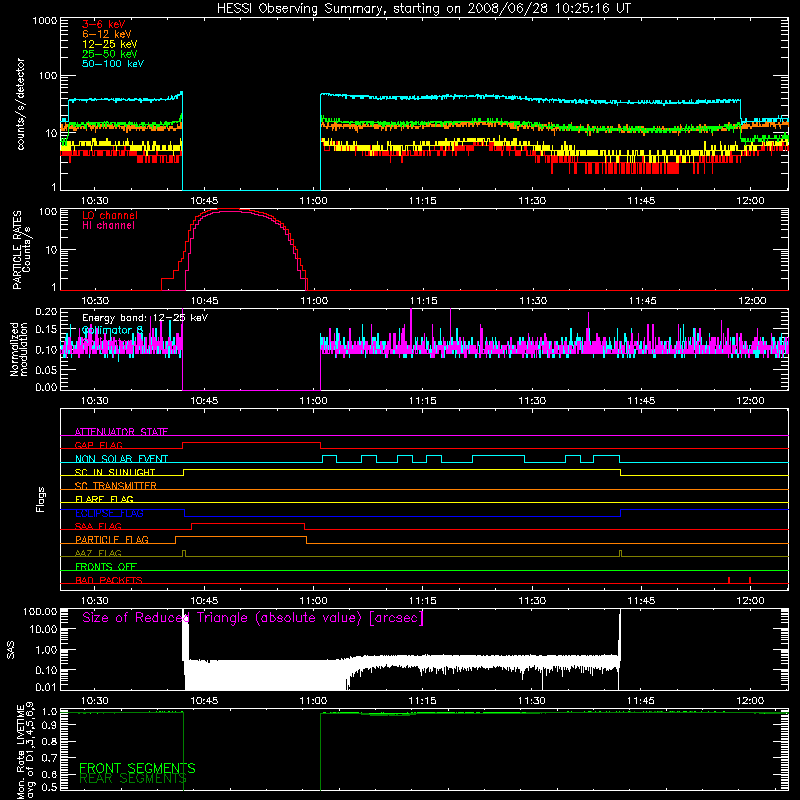The height and width of the screenshot is (800, 800).
Task: Click the SC TRANSMITTER flag label
Action: point(116,486)
